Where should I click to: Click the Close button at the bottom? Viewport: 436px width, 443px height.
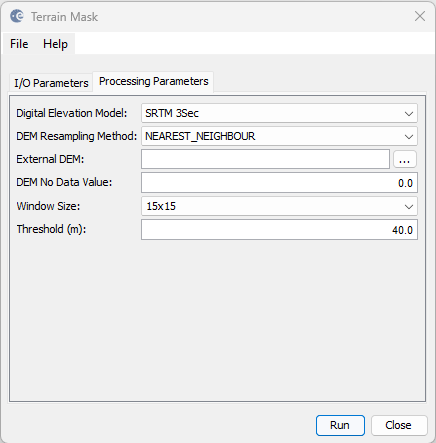(x=399, y=425)
